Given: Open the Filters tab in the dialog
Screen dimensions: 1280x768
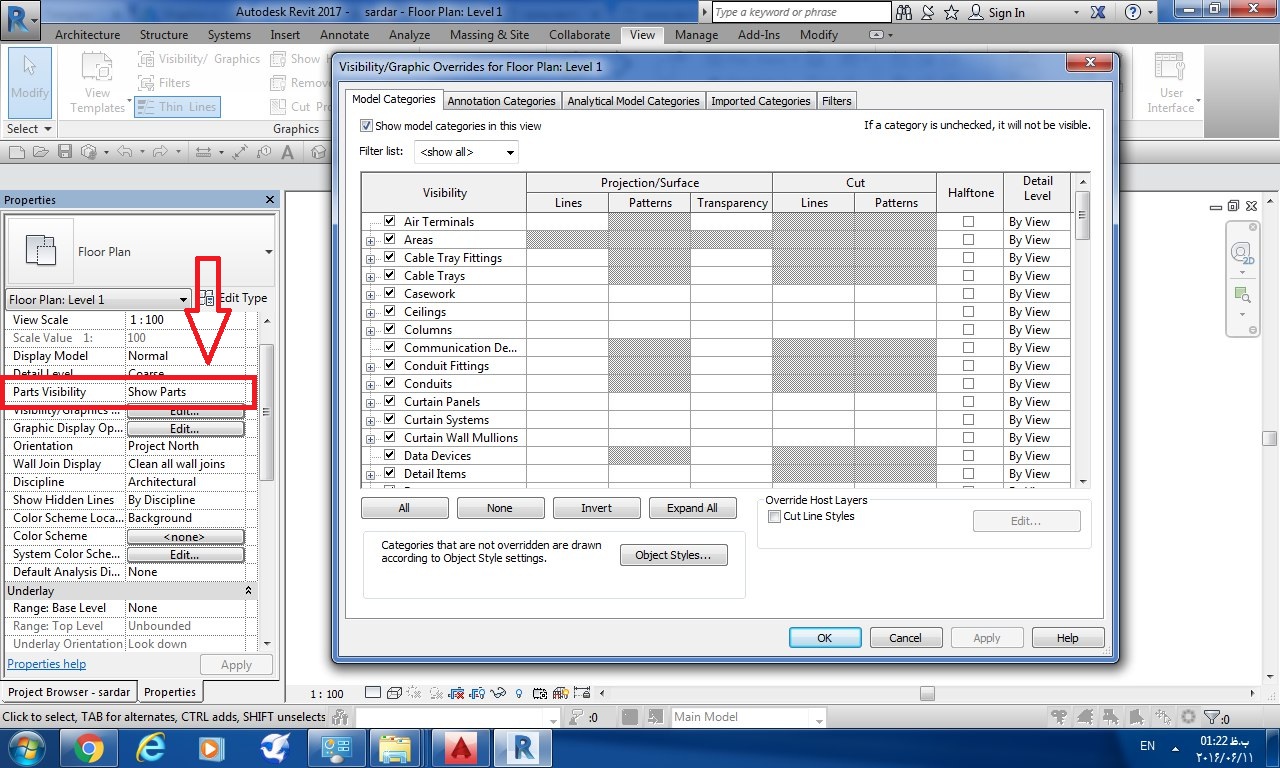Looking at the screenshot, I should [x=836, y=101].
